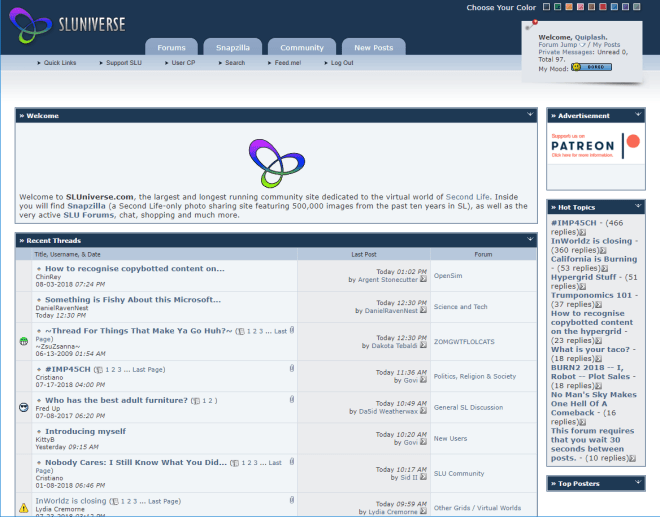Go to last post by DaSid Weatherwax
The image size is (660, 517).
coord(423,411)
